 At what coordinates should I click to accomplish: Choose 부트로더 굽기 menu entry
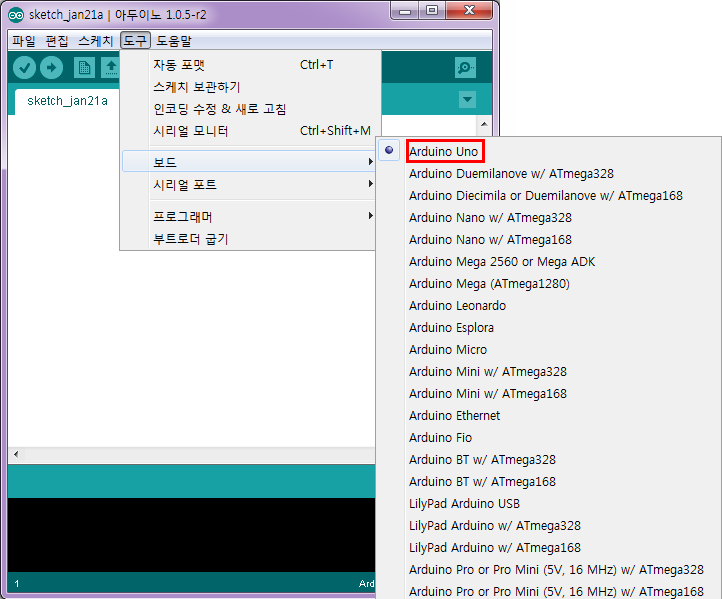click(x=249, y=239)
